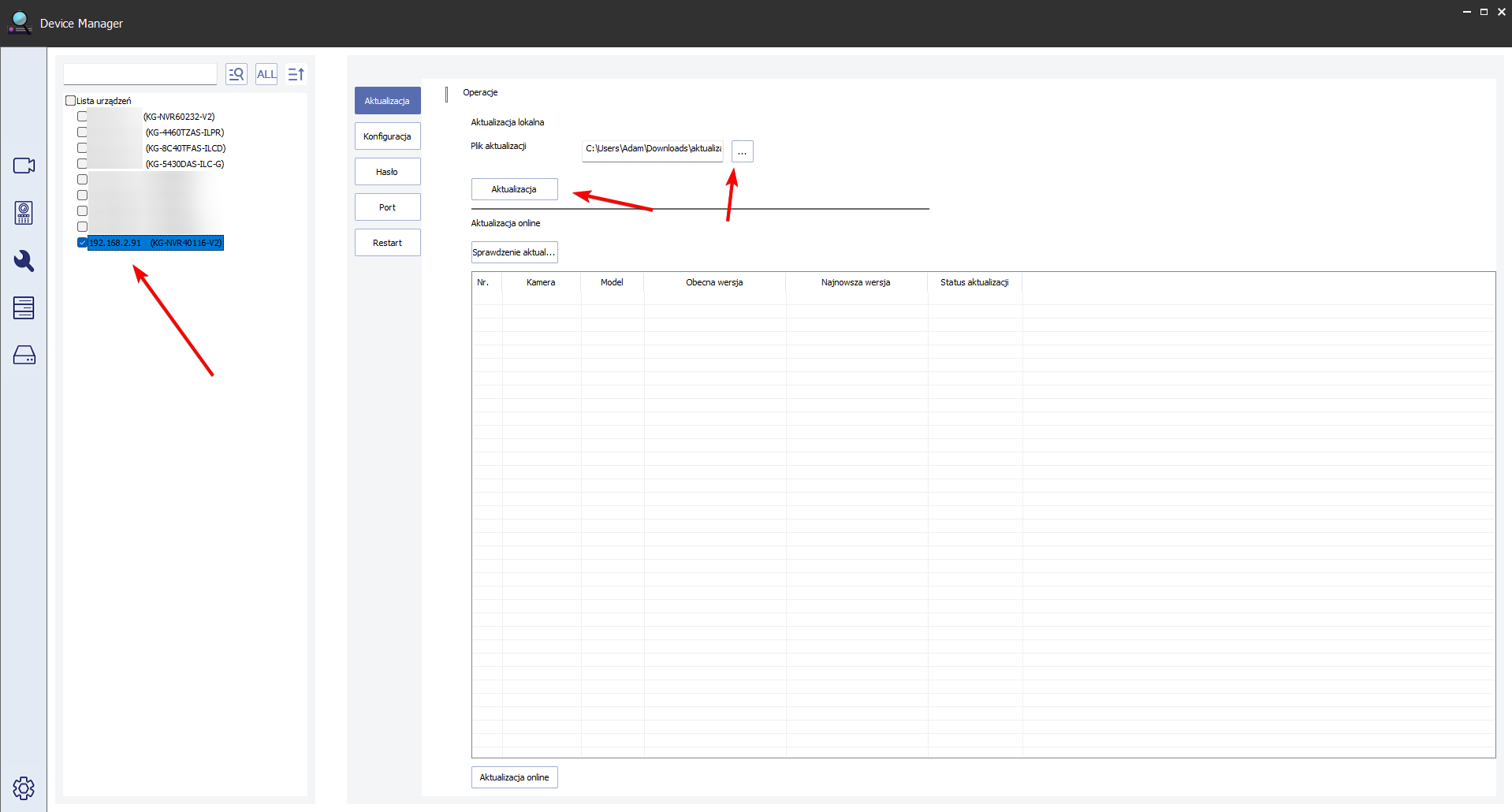The width and height of the screenshot is (1512, 812).
Task: Check the KG-5430DAS-ILC-G device box
Action: point(82,164)
